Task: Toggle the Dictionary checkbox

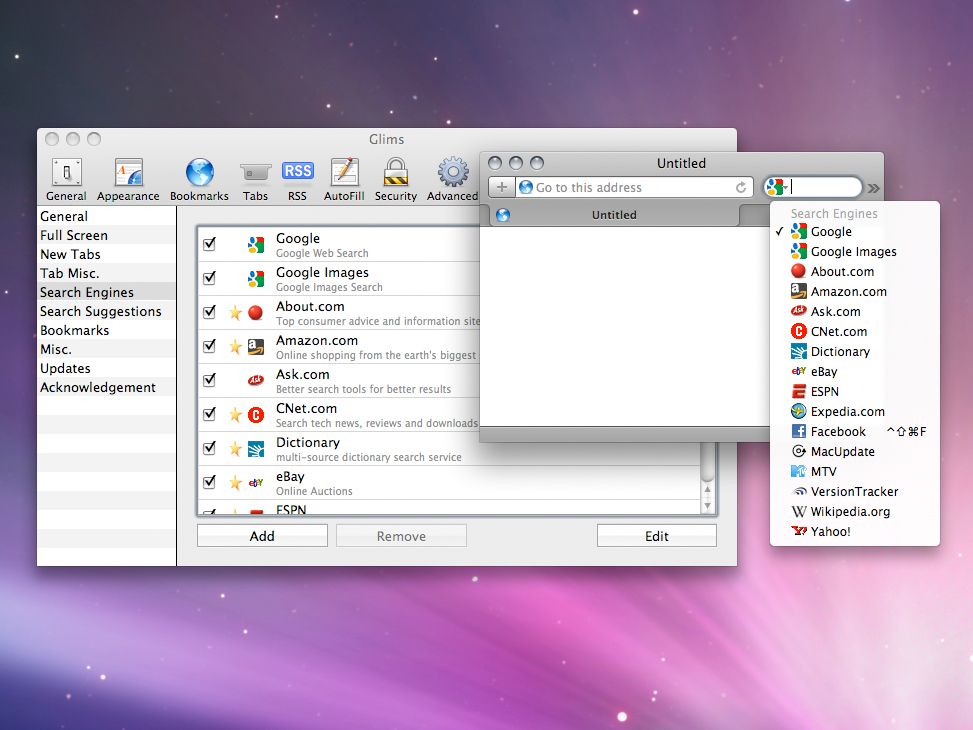Action: (210, 448)
